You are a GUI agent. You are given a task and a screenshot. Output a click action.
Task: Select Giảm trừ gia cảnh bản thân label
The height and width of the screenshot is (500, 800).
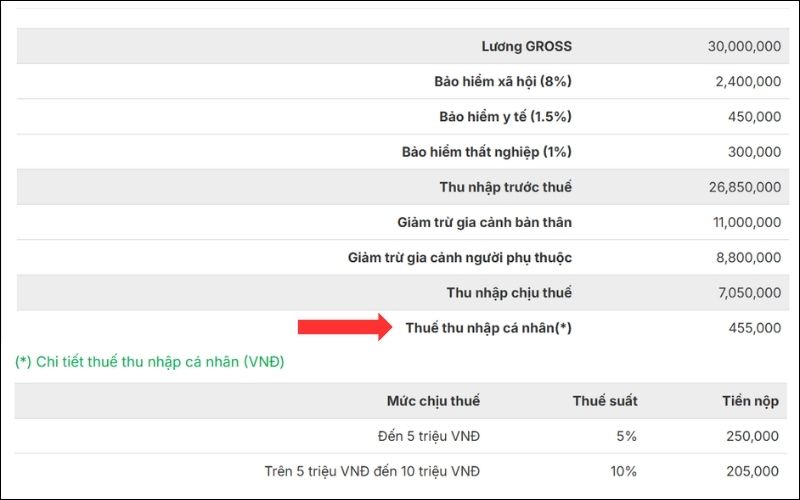(484, 222)
